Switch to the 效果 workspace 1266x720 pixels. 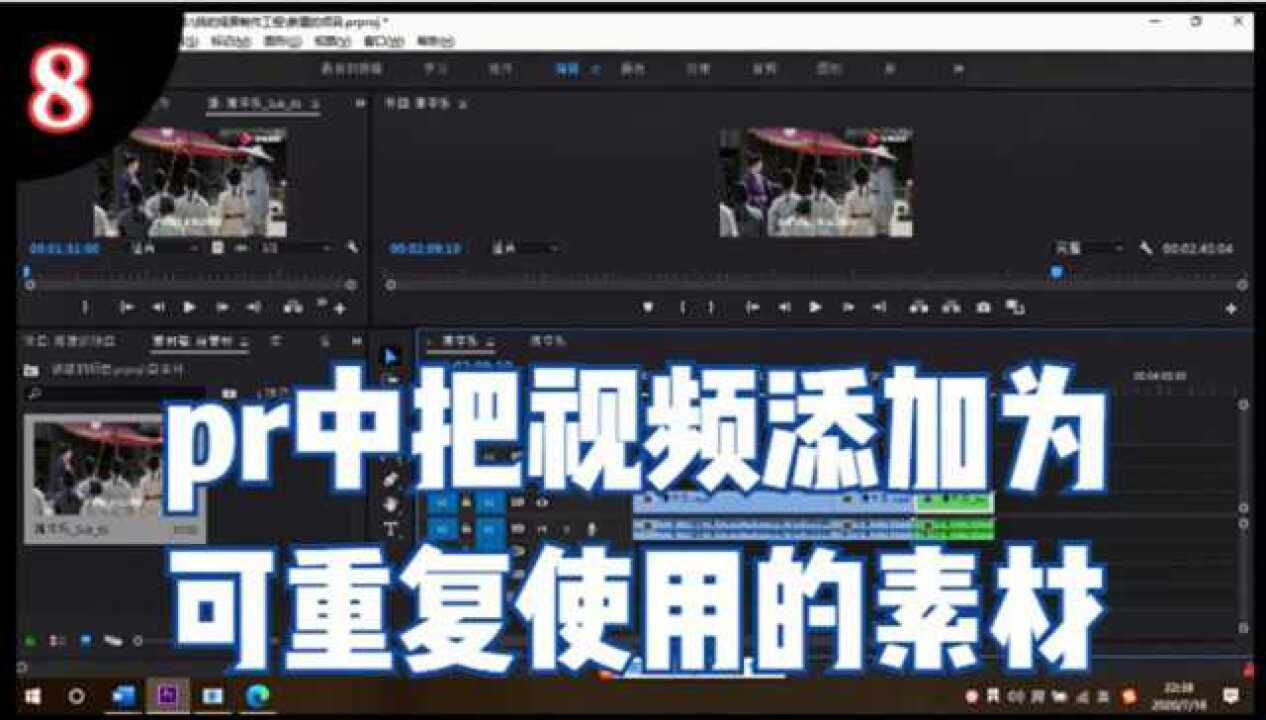pyautogui.click(x=698, y=69)
